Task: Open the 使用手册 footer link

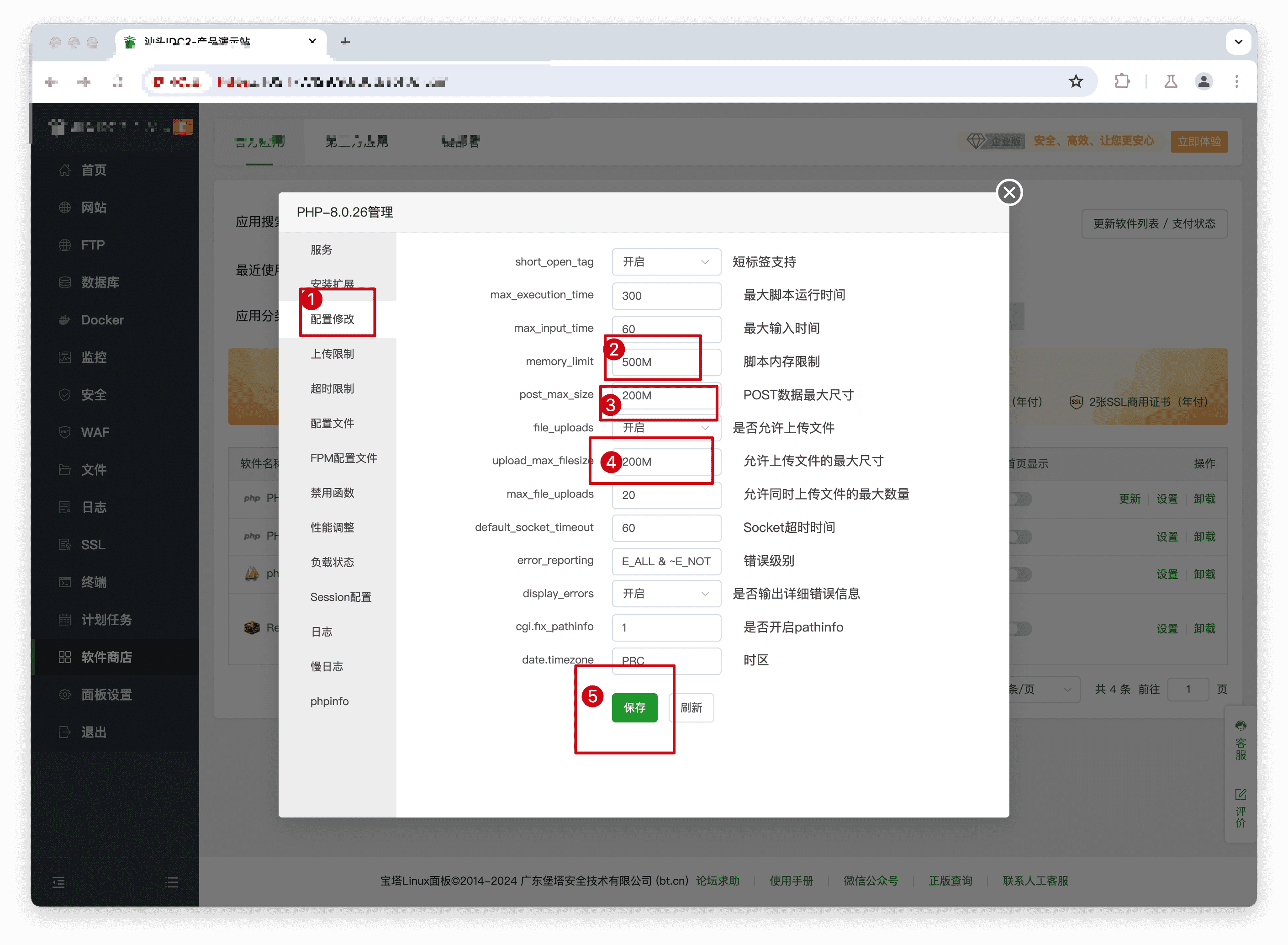Action: tap(791, 881)
